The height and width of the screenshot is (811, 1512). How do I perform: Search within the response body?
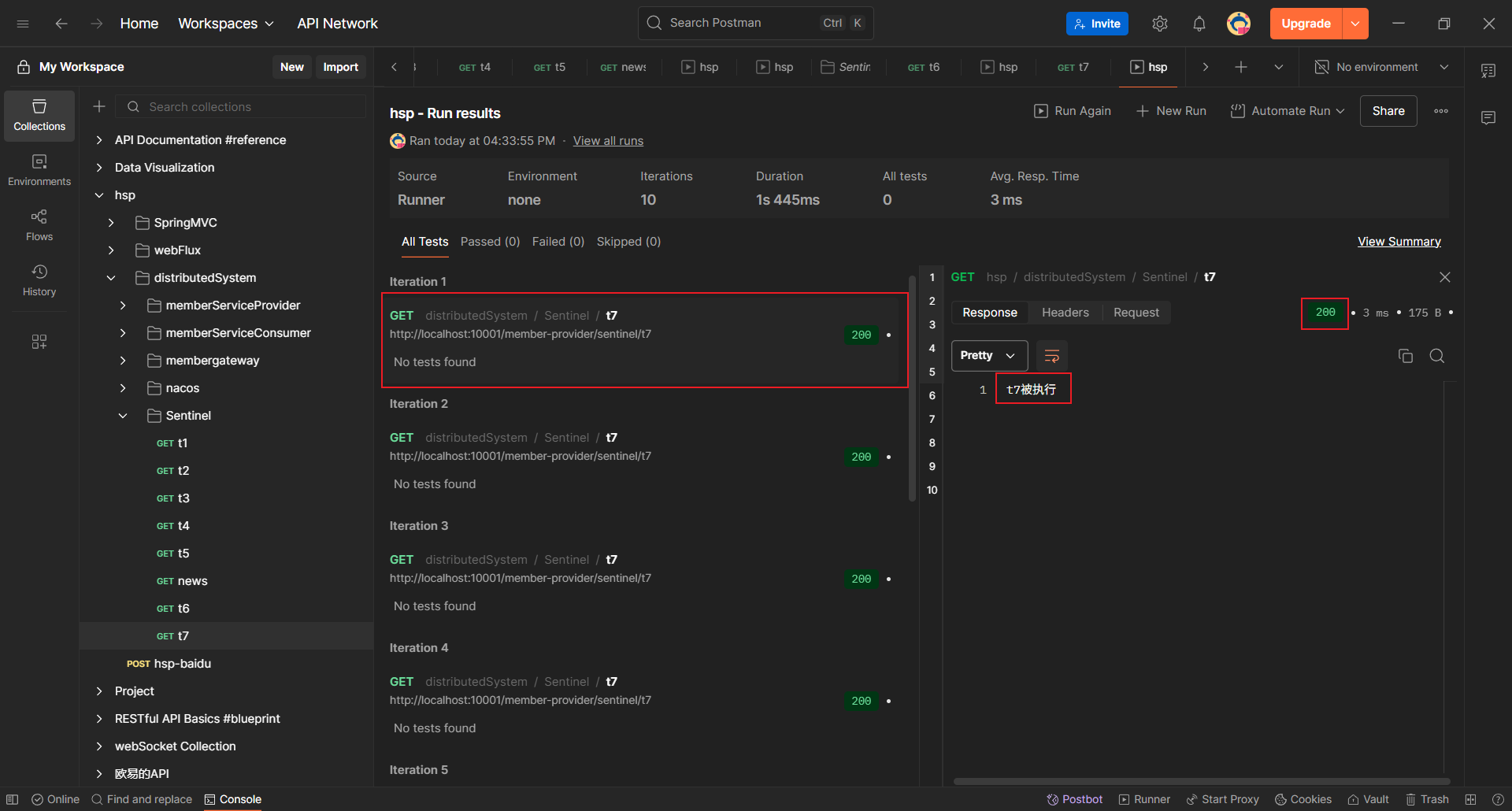click(1436, 356)
